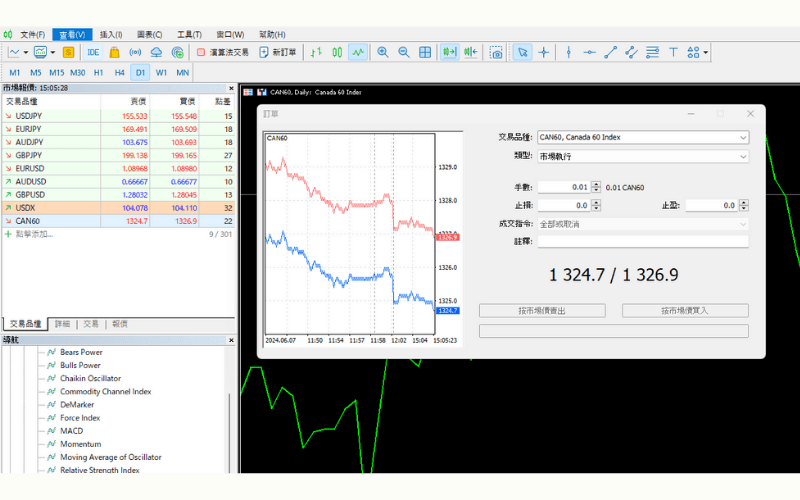Zoom out on the chart

tap(404, 52)
